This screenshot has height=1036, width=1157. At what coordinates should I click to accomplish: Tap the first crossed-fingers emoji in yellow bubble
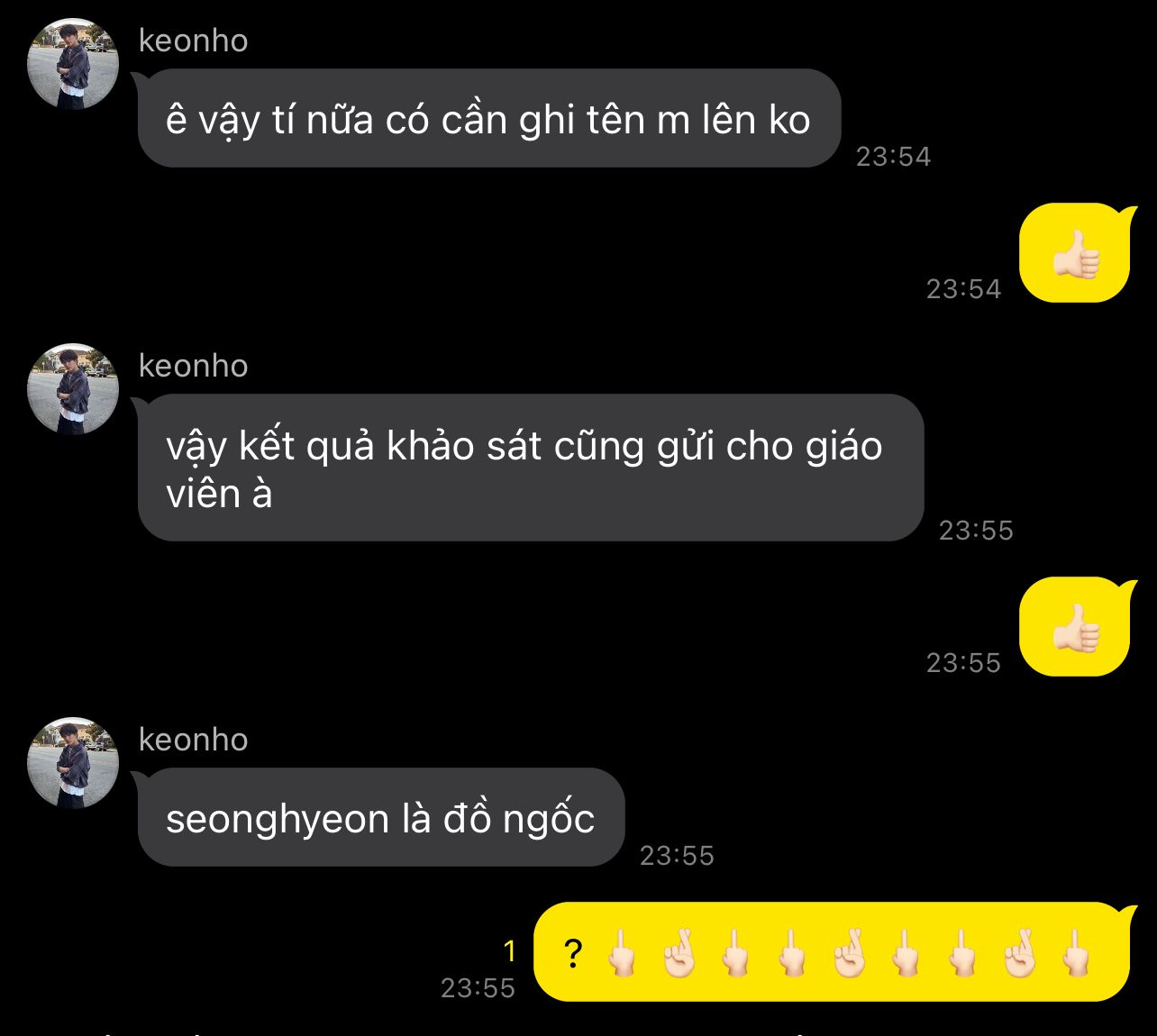coord(679,952)
